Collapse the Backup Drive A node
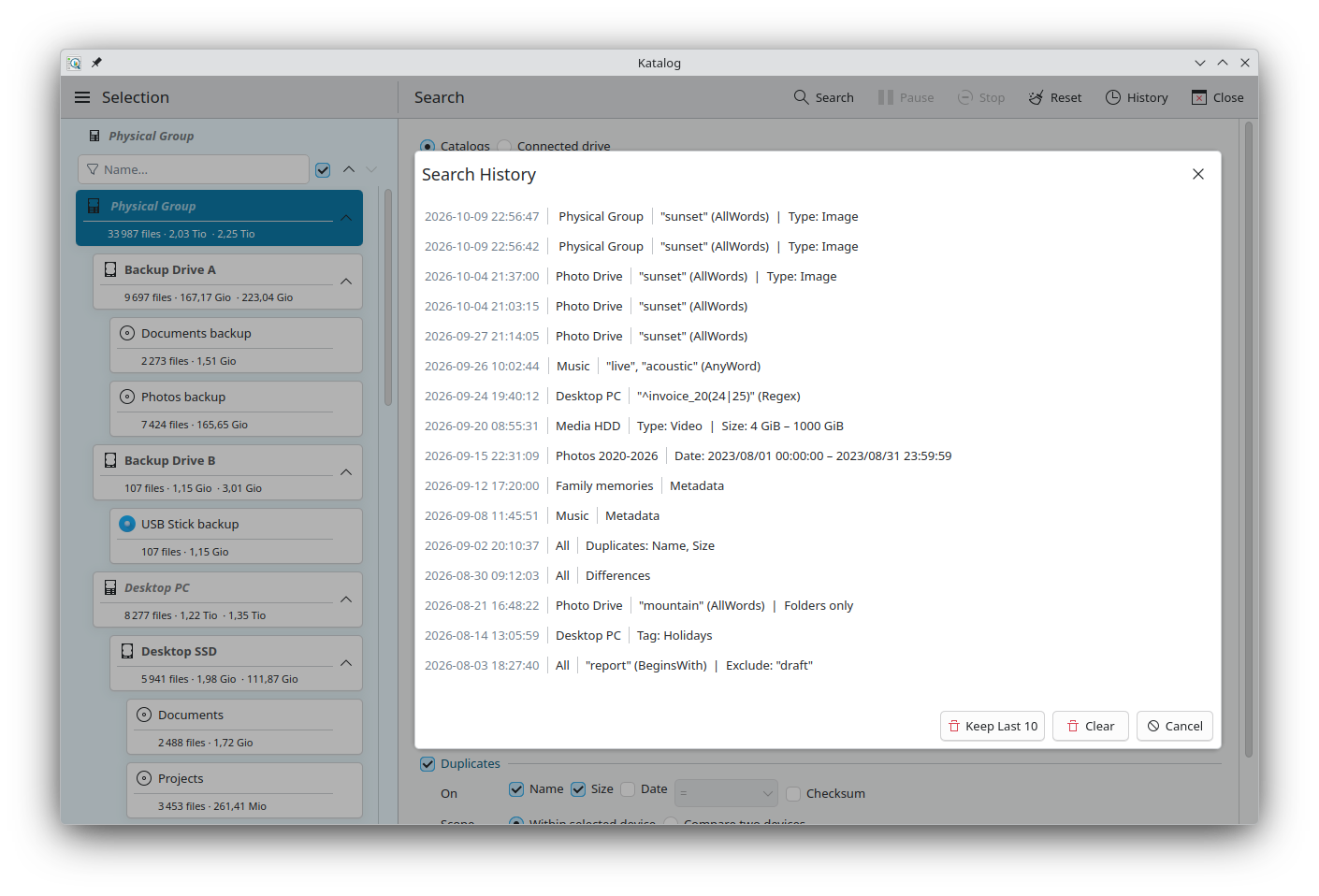Screen dimensions: 1319x896 (x=346, y=282)
